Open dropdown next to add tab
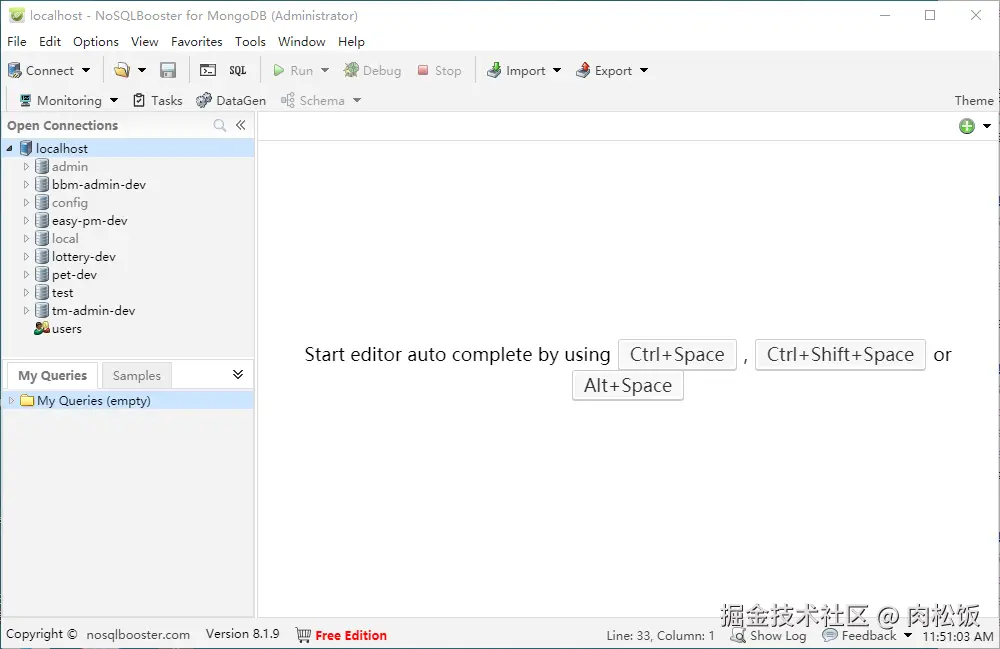The height and width of the screenshot is (649, 1000). coord(987,126)
